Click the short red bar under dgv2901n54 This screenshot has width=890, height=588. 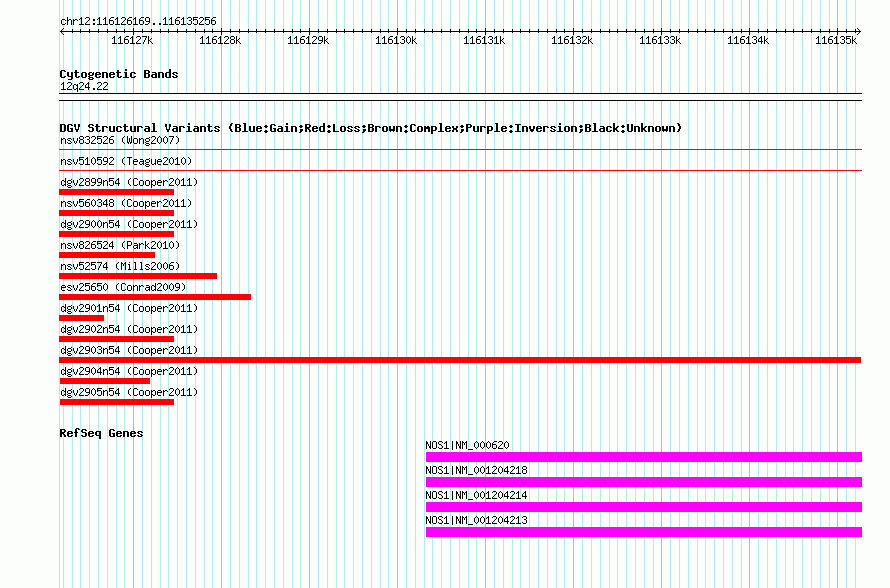(x=82, y=318)
